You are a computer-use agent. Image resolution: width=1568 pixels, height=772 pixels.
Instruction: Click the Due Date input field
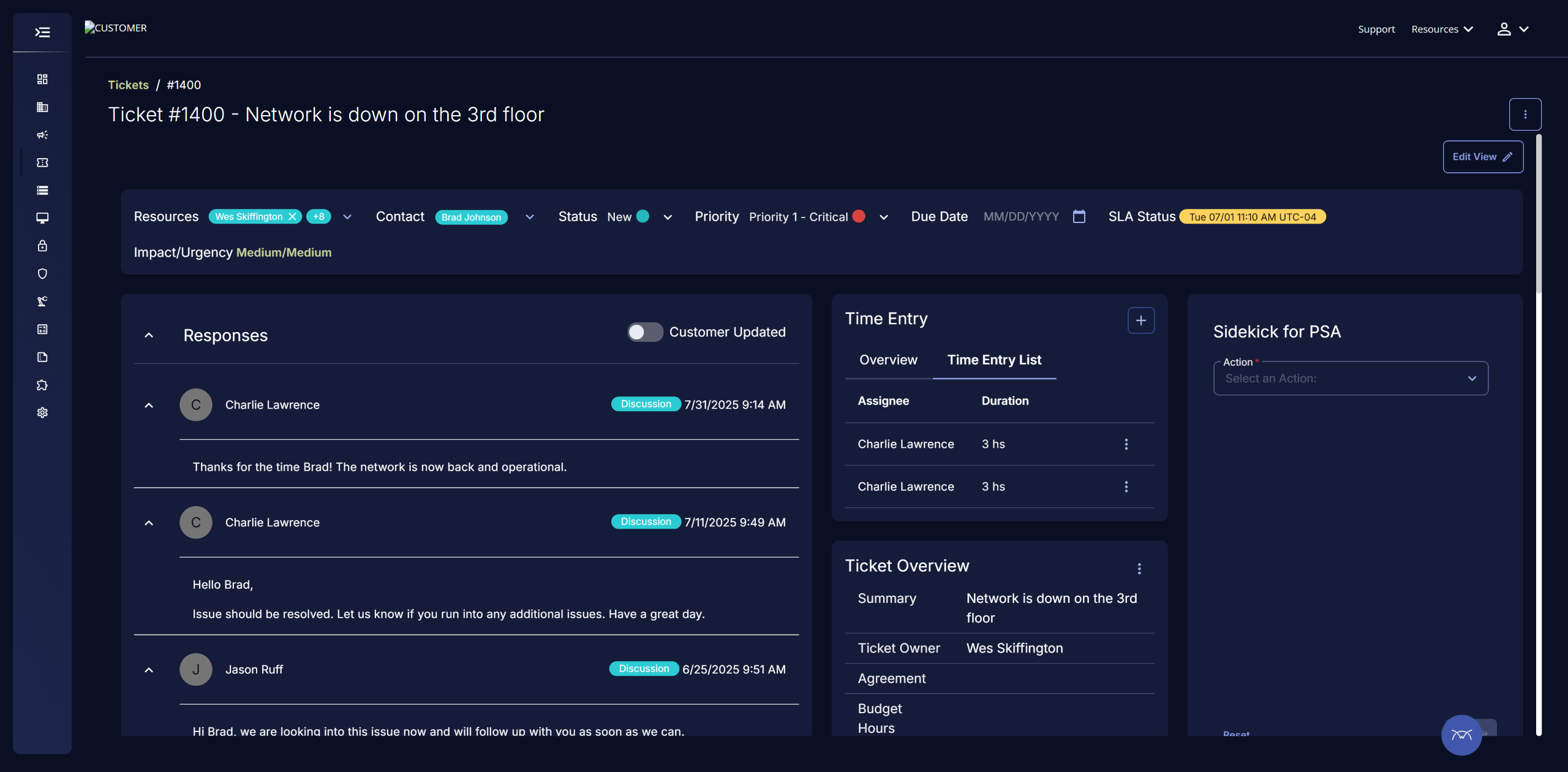pos(1021,217)
